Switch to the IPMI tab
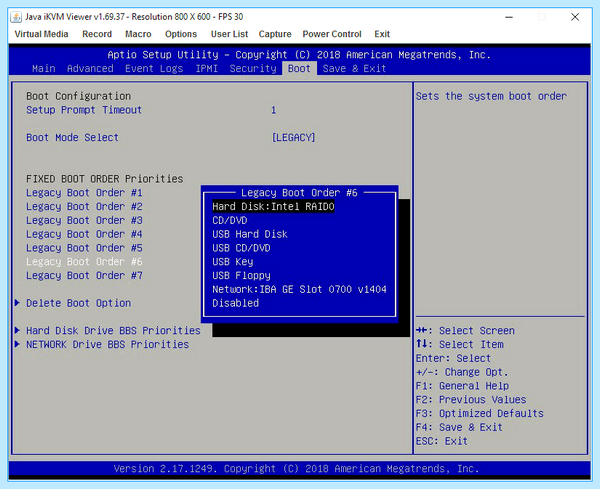600x489 pixels. [x=207, y=68]
